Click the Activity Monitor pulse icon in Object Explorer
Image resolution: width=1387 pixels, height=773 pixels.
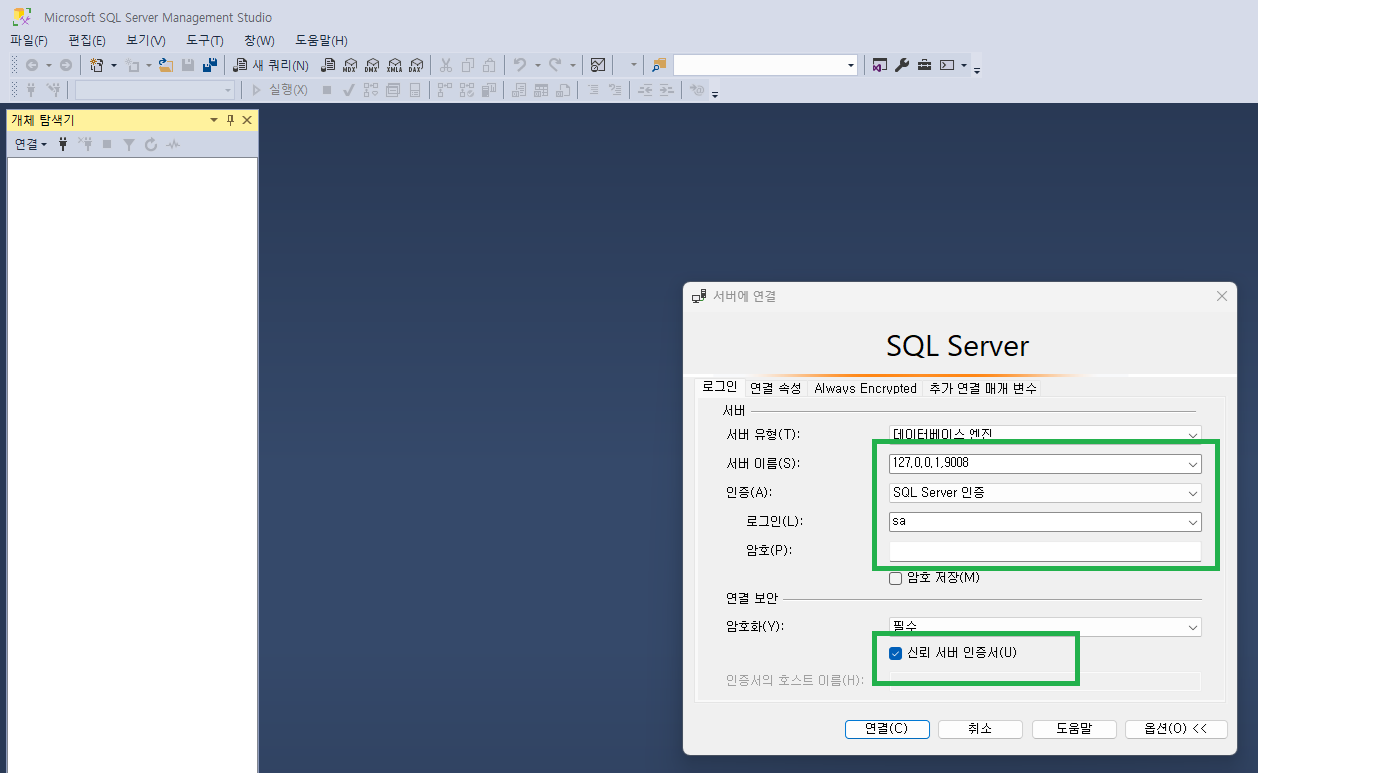[x=173, y=144]
